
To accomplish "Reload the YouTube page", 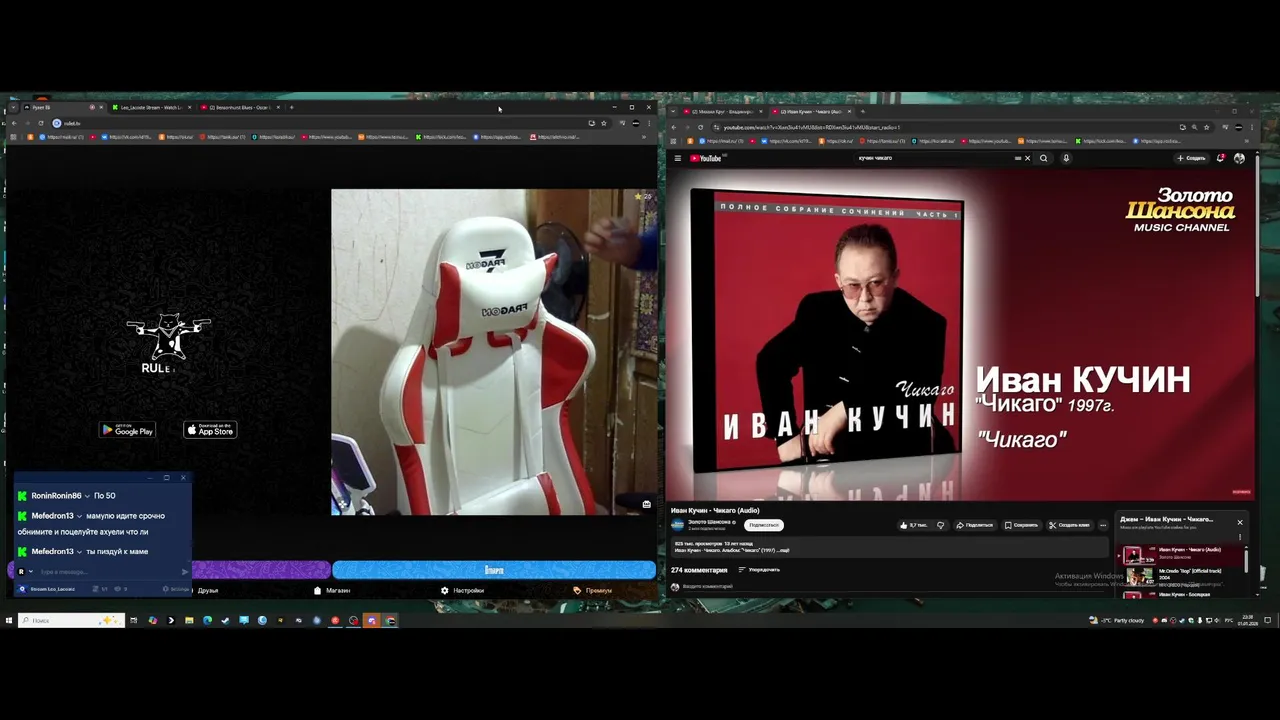I will click(x=700, y=127).
